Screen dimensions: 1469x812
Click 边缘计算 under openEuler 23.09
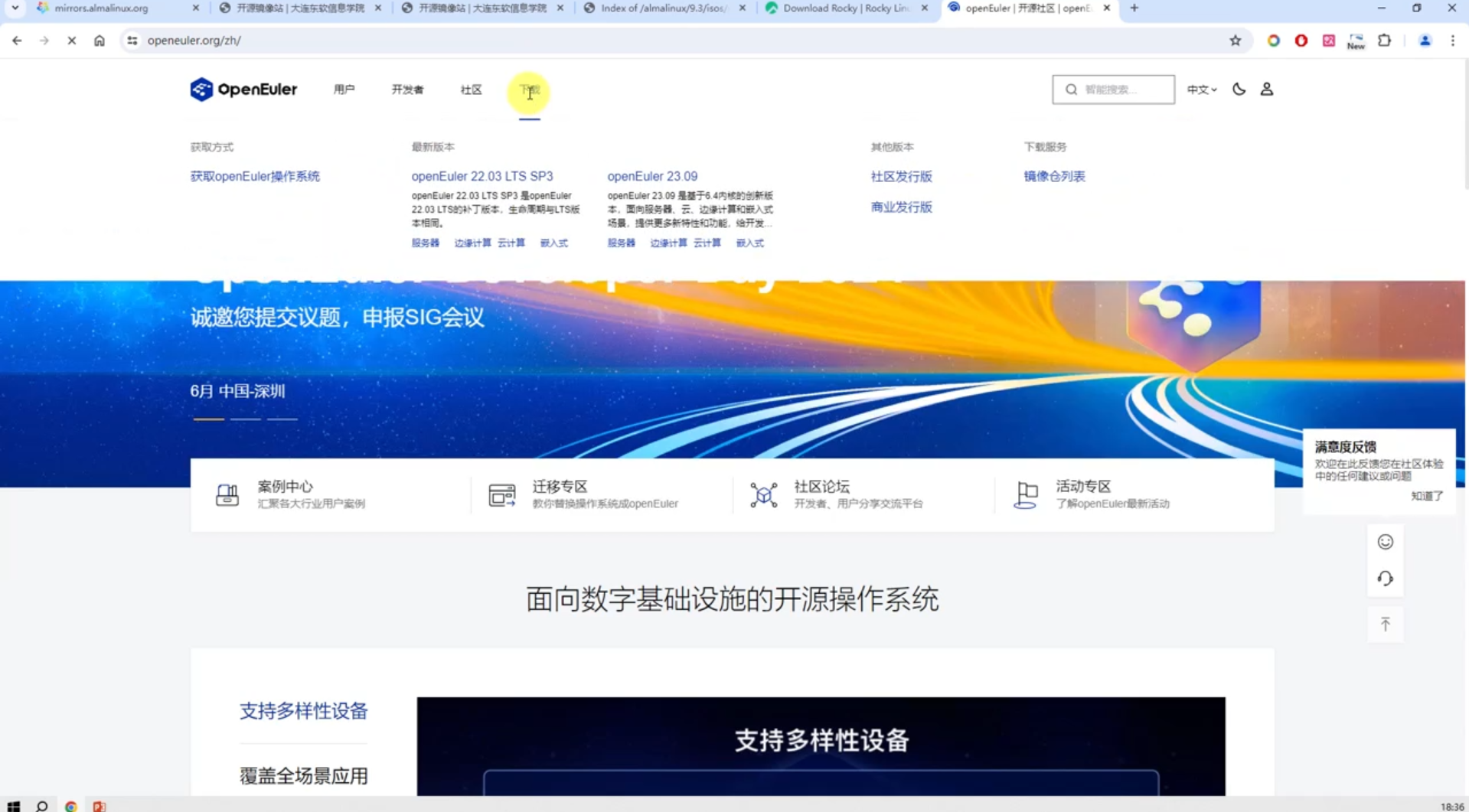click(x=668, y=243)
